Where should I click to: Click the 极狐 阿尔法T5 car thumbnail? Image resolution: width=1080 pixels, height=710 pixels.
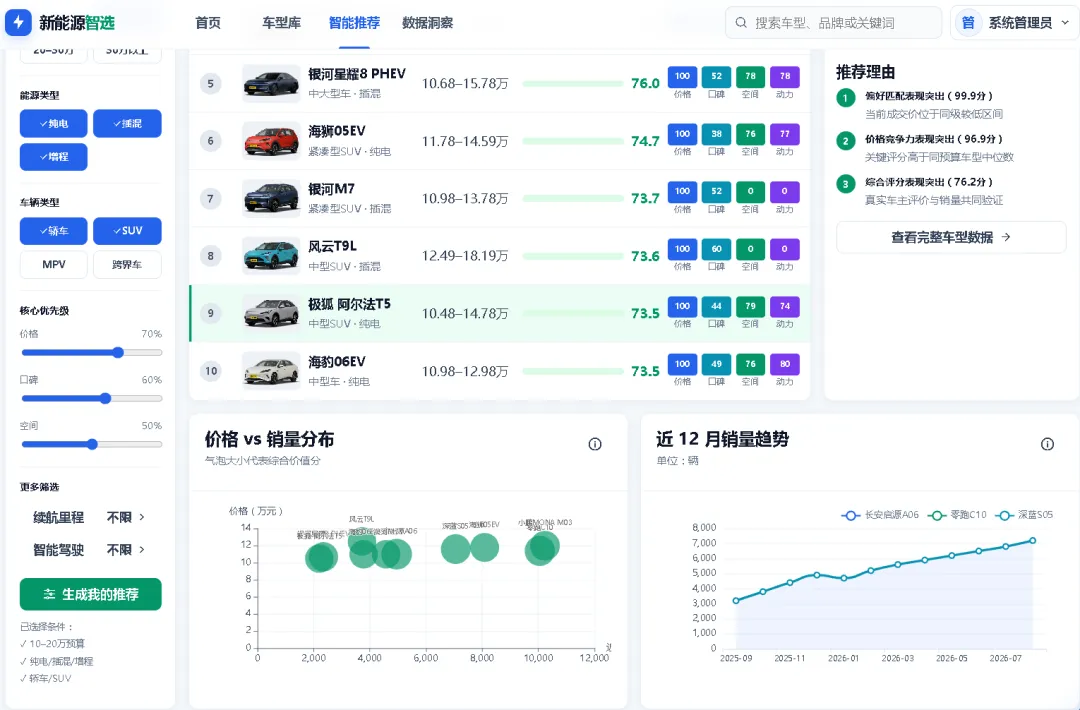pyautogui.click(x=271, y=313)
